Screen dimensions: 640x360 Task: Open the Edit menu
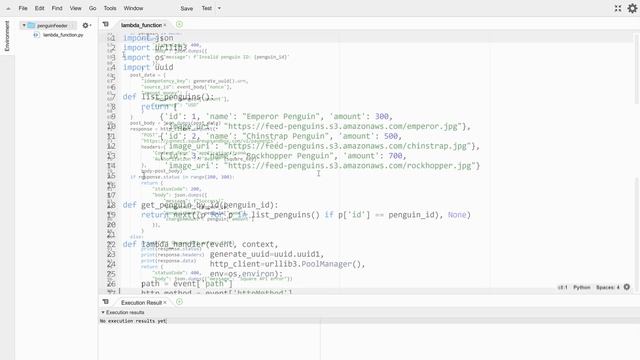click(40, 8)
